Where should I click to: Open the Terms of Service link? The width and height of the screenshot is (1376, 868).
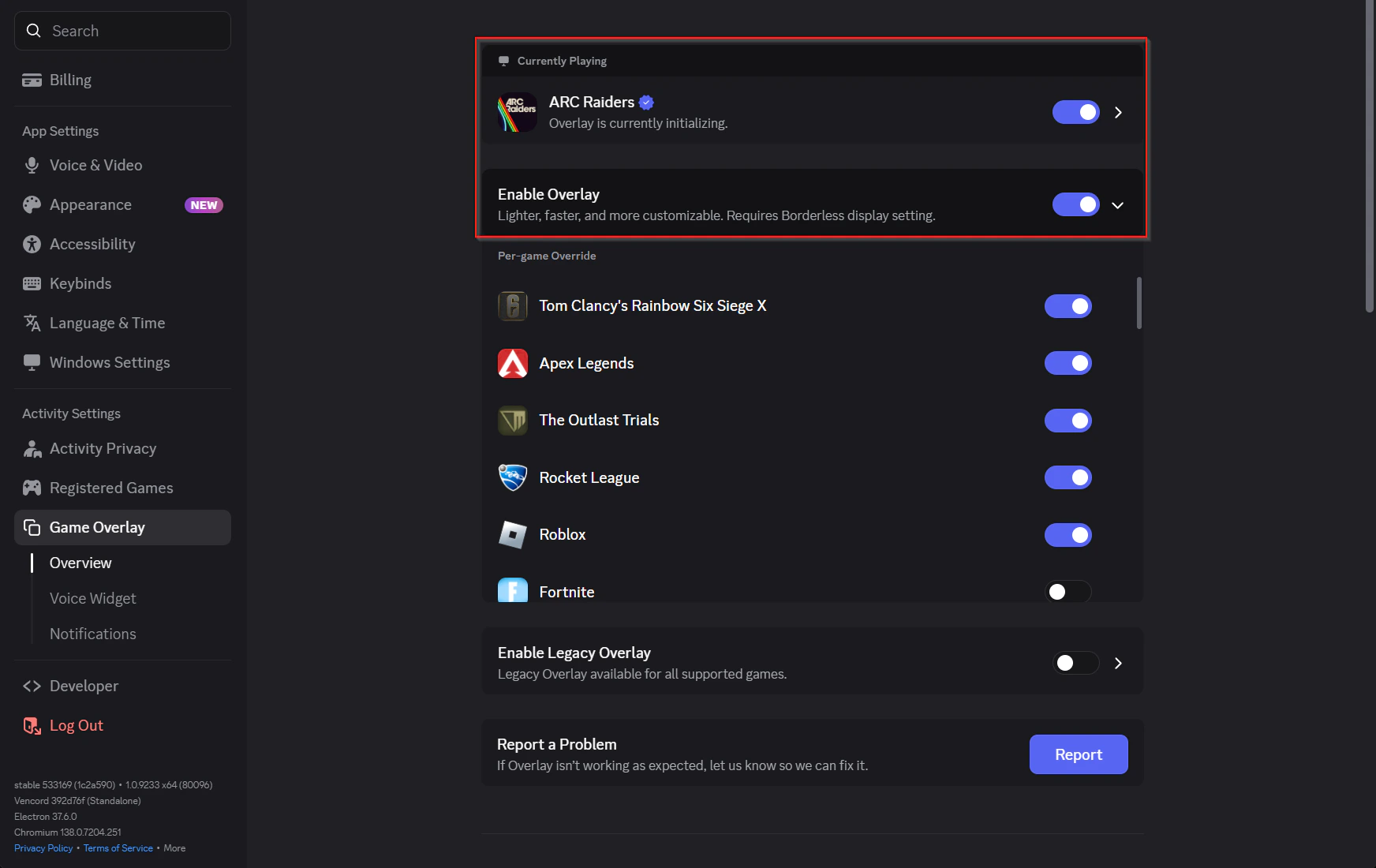118,848
